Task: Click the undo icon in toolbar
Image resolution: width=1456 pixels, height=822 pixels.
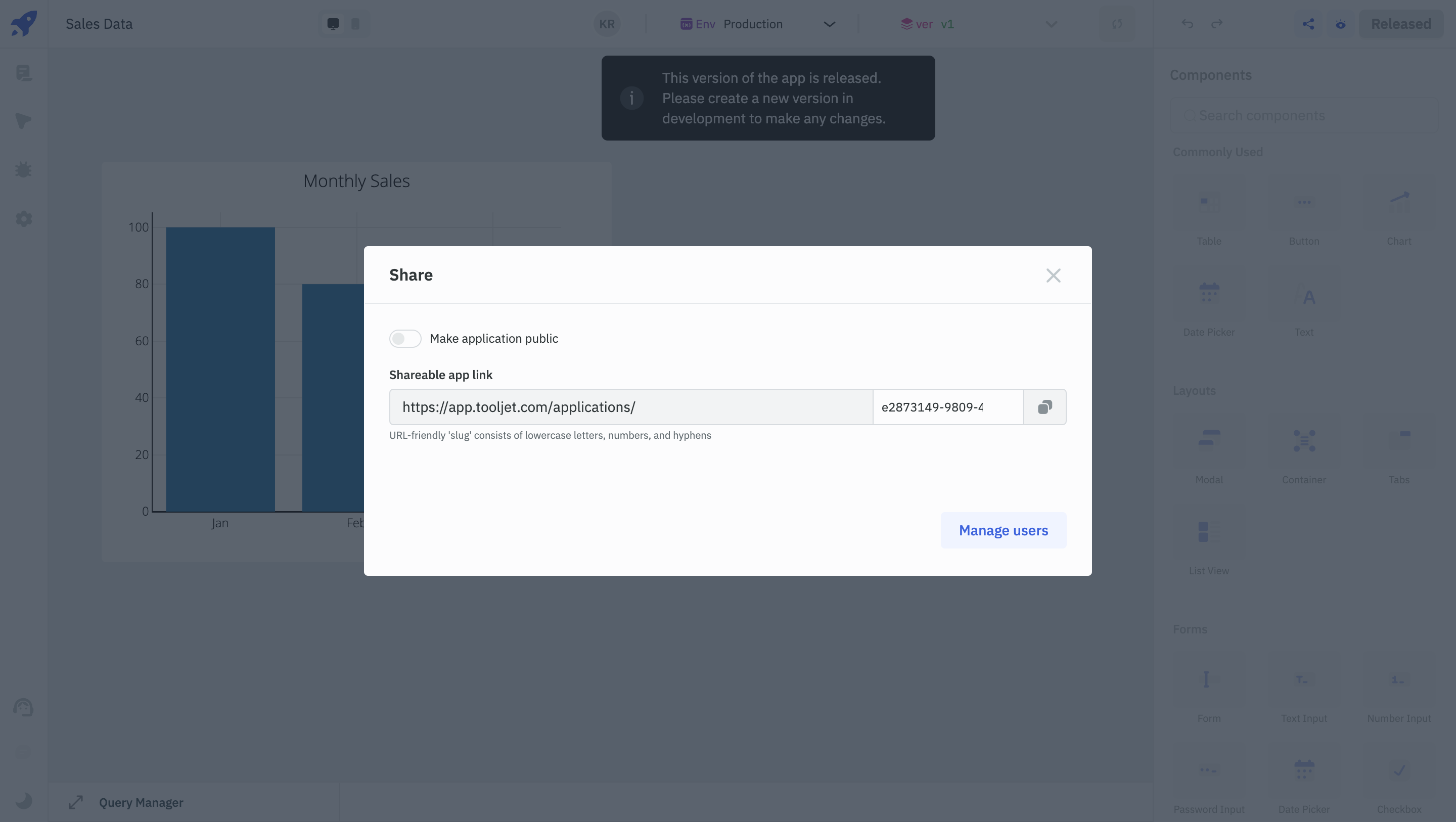Action: point(1187,22)
